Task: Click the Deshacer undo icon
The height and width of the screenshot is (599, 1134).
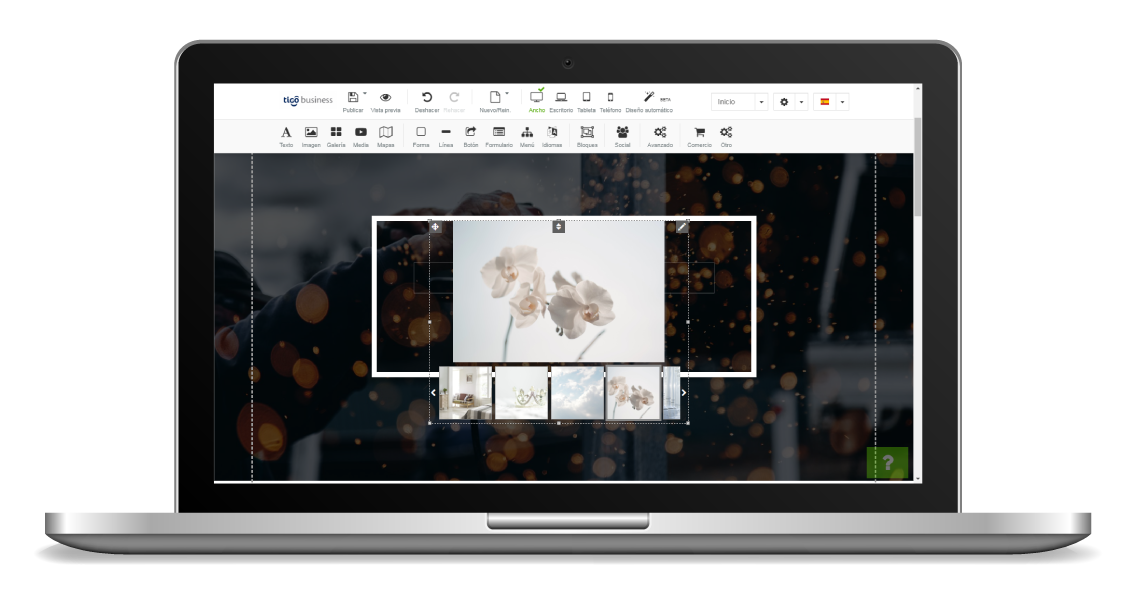Action: tap(427, 98)
